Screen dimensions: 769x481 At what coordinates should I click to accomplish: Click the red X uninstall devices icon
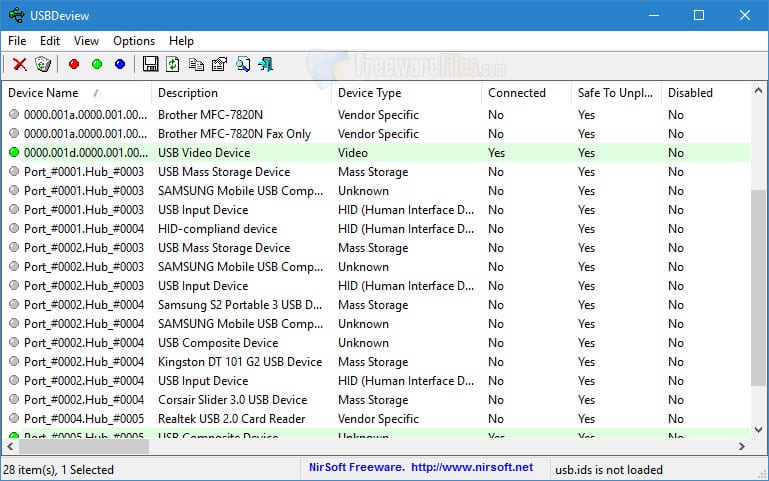point(20,64)
